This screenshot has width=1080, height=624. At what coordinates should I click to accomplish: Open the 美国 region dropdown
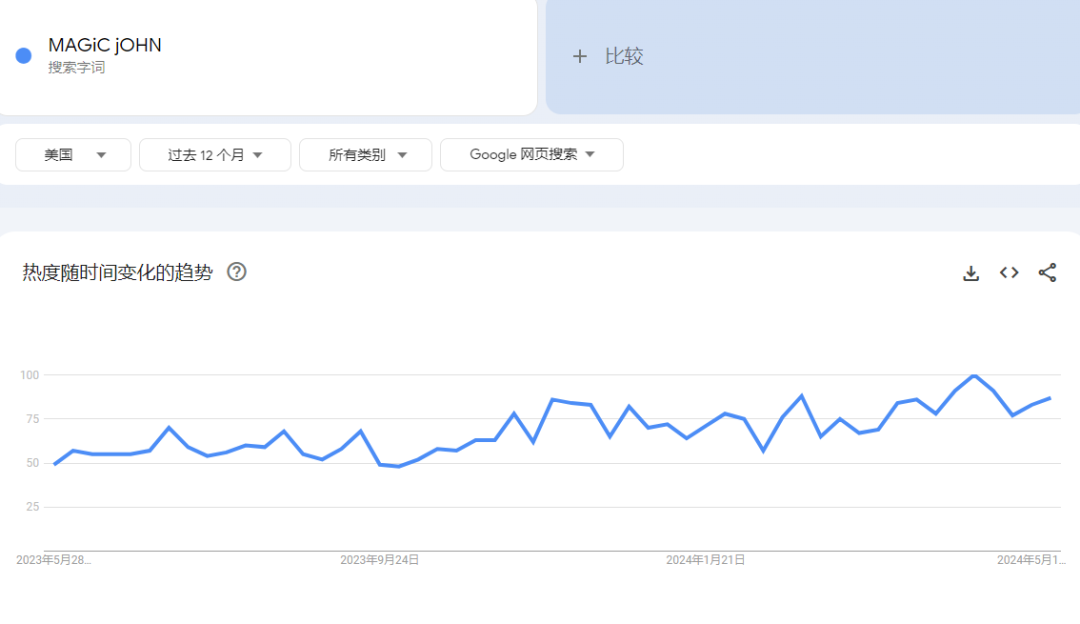tap(73, 155)
